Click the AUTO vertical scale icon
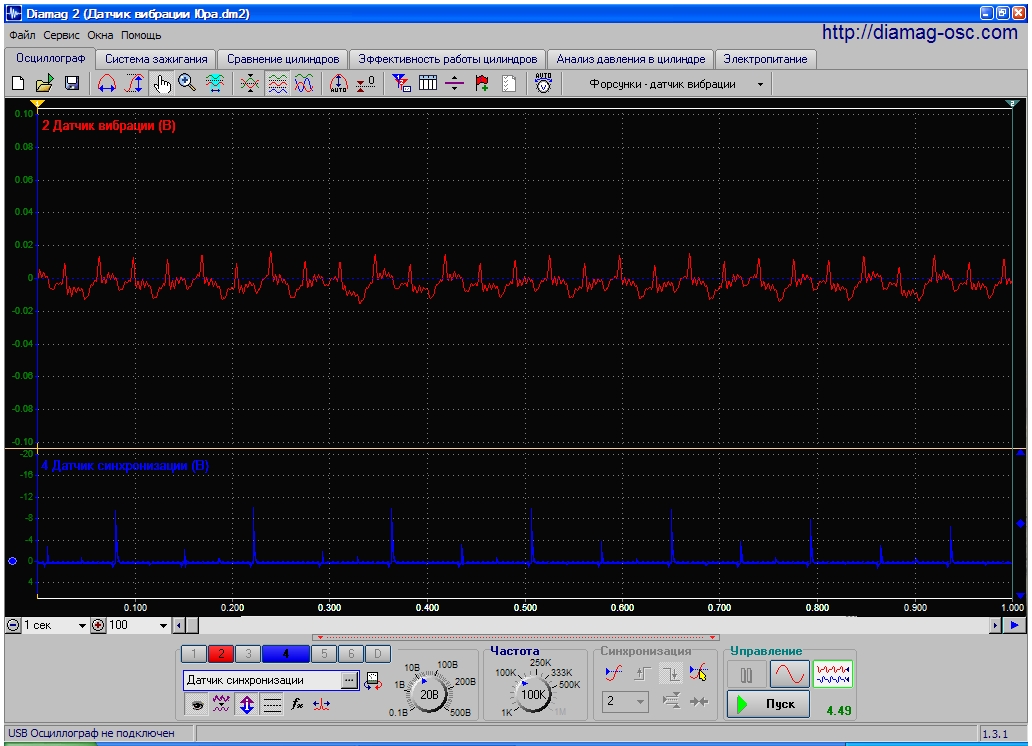The width and height of the screenshot is (1032, 746). (338, 84)
